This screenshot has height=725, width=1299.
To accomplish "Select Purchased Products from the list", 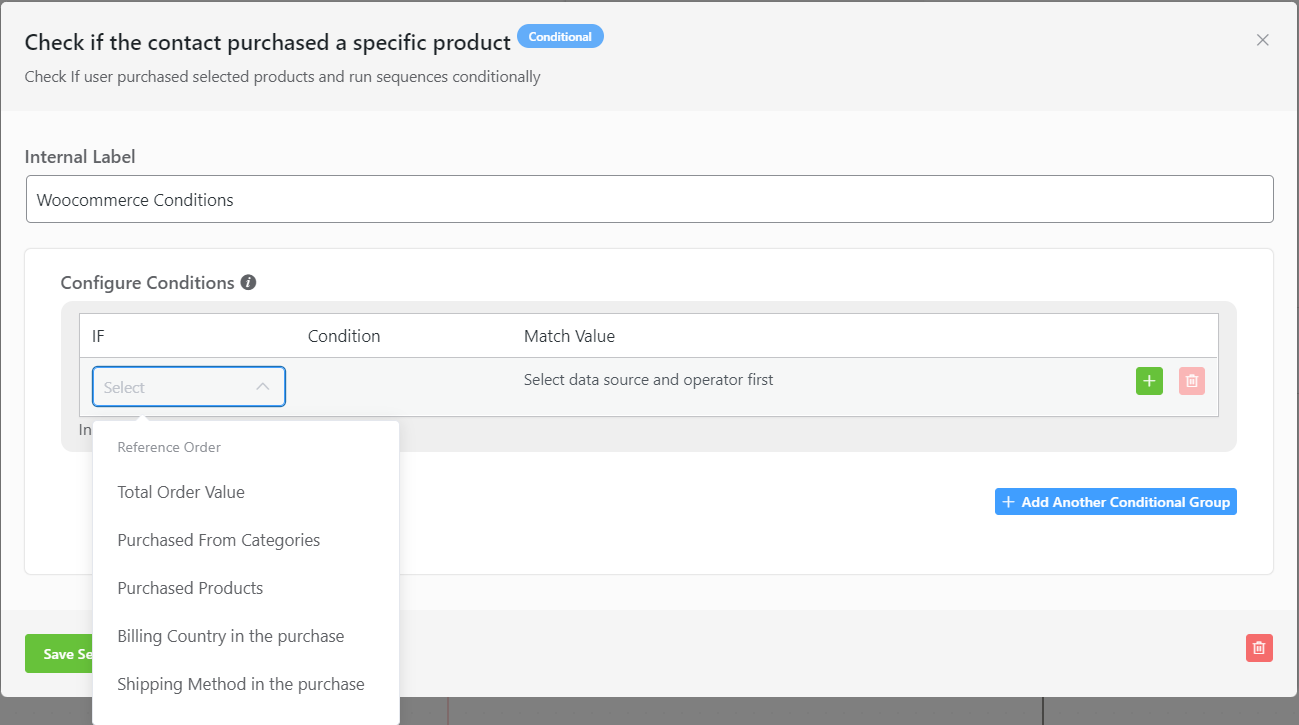I will [190, 588].
